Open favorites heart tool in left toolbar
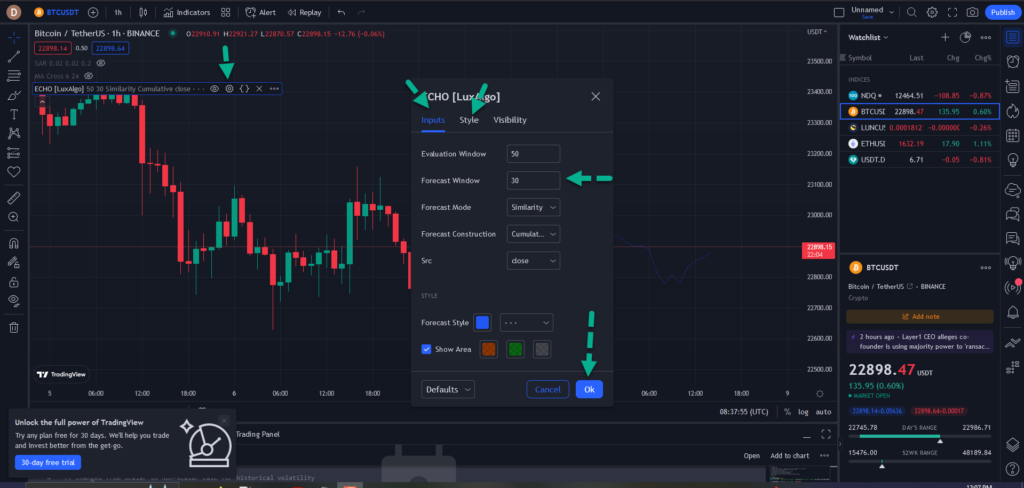 pyautogui.click(x=14, y=172)
